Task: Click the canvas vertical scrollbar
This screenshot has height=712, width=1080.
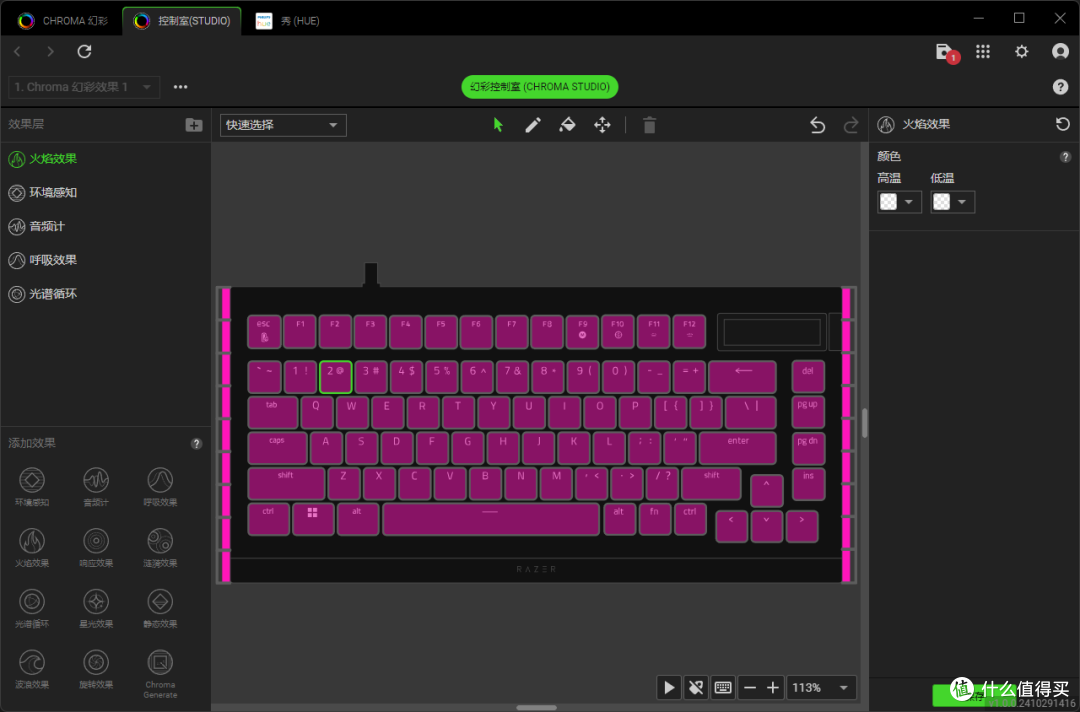Action: tap(864, 423)
